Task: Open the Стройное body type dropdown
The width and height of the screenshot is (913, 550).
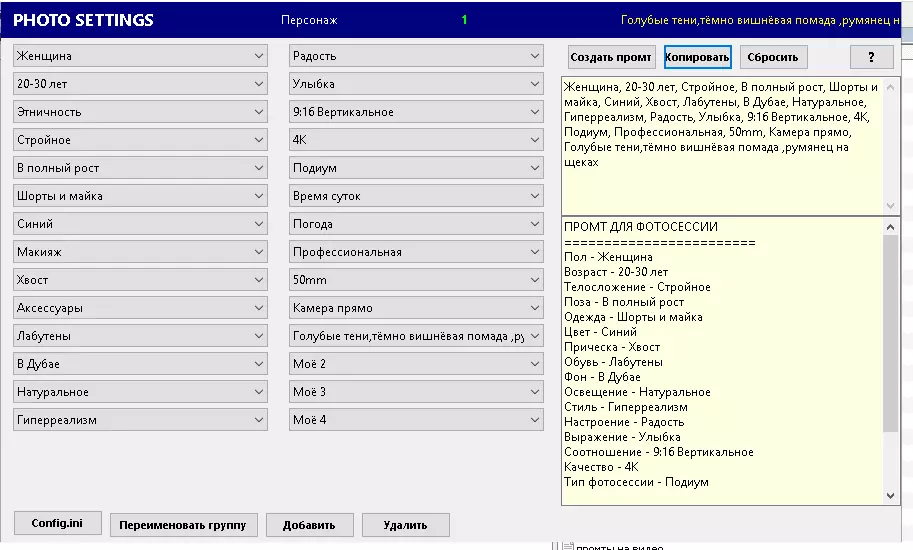Action: pos(140,140)
